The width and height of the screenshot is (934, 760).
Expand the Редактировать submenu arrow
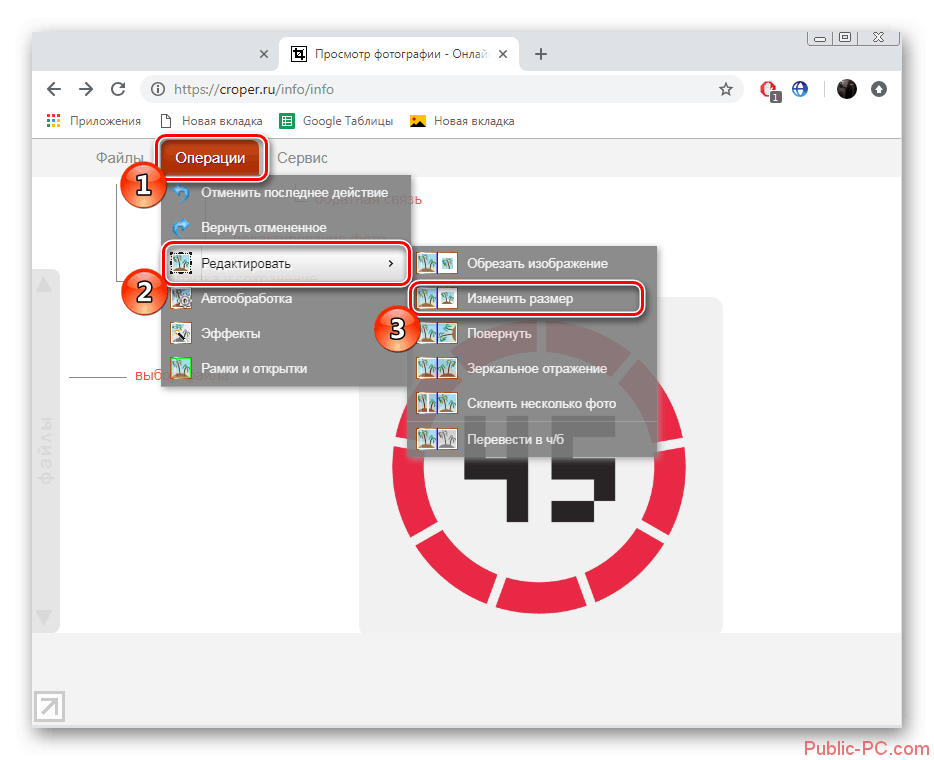coord(390,263)
